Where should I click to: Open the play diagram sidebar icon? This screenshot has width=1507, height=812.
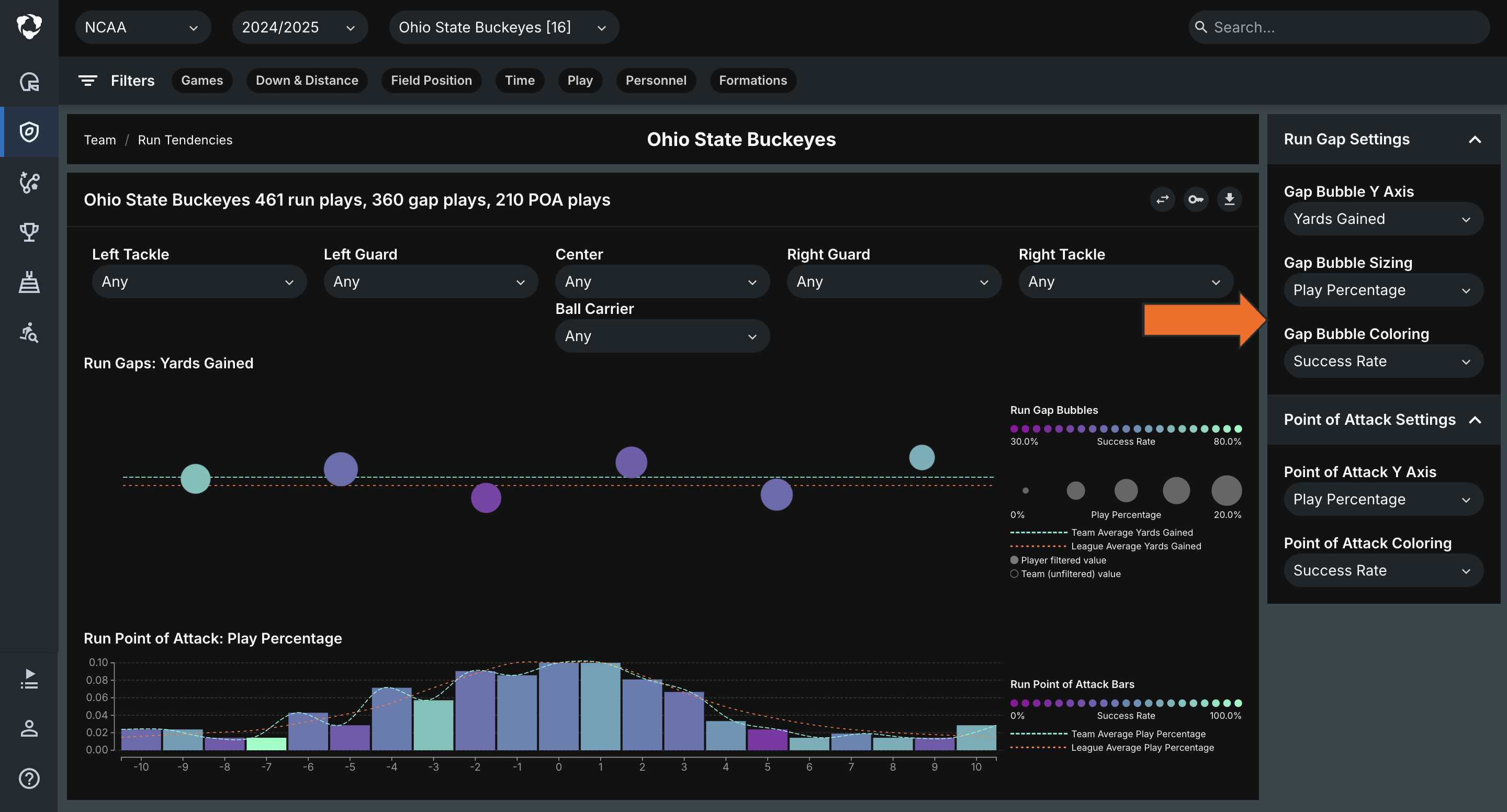(29, 183)
